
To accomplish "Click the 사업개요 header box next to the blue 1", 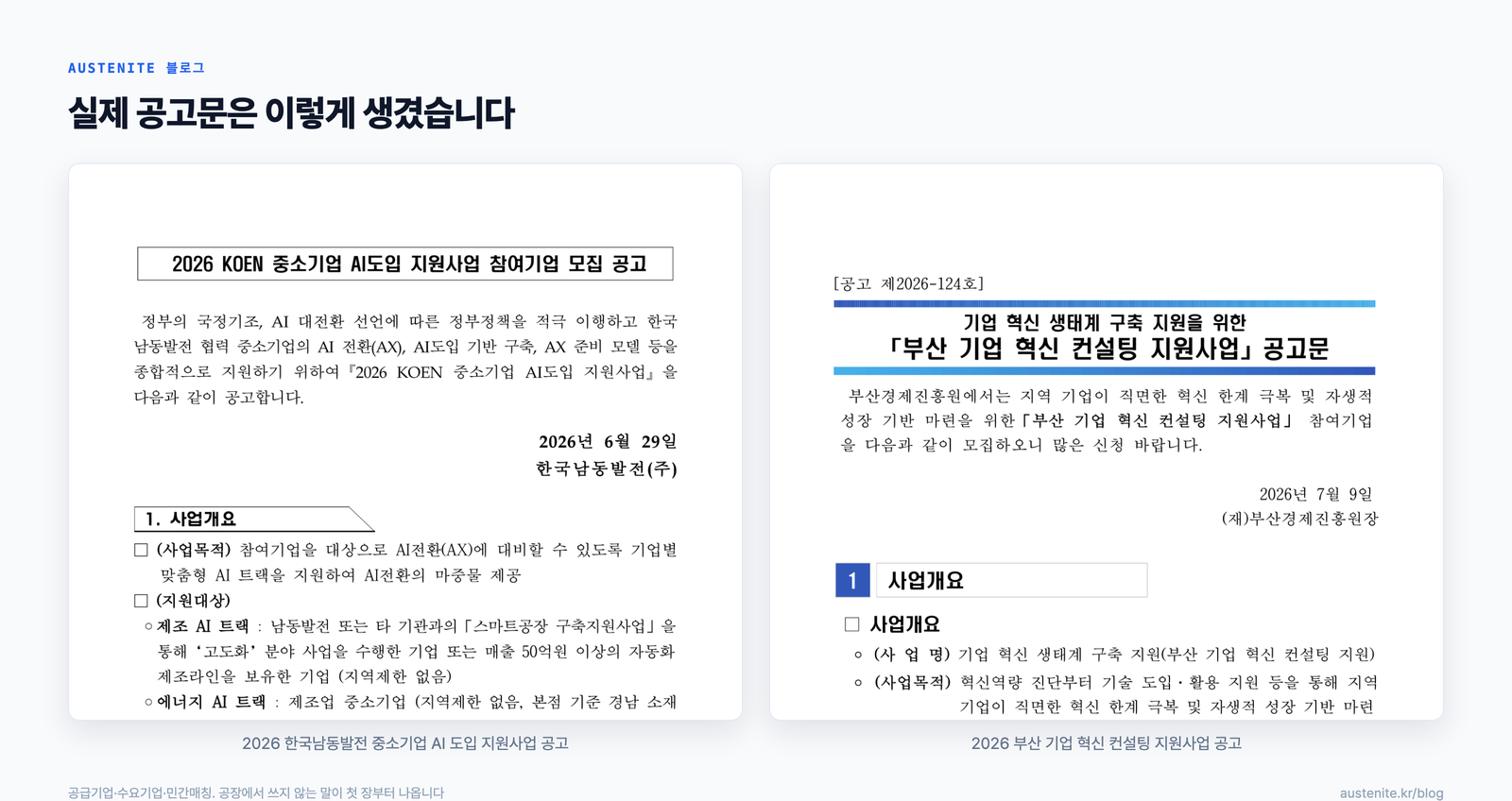I will pos(1012,580).
